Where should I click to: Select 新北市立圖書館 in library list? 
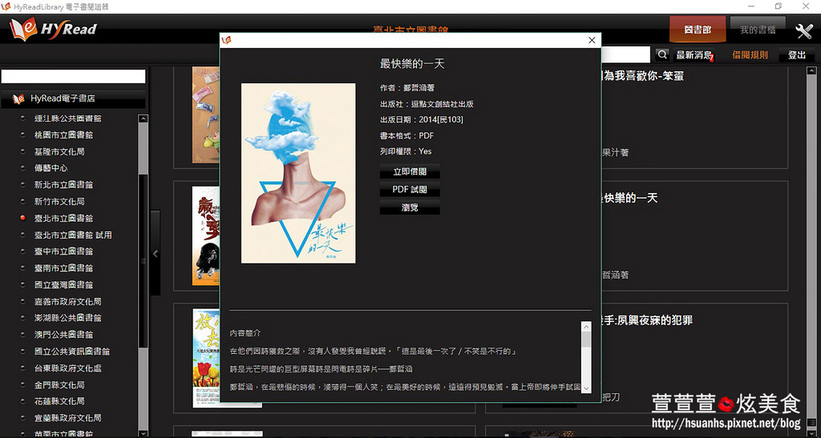click(x=67, y=185)
